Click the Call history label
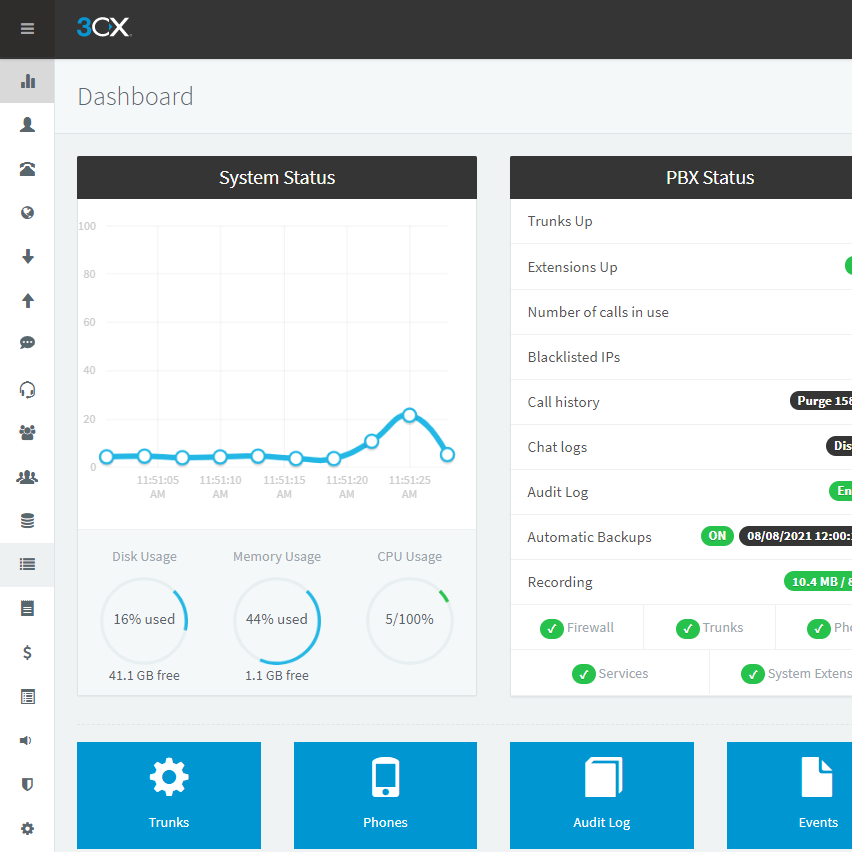852x852 pixels. pyautogui.click(x=563, y=402)
